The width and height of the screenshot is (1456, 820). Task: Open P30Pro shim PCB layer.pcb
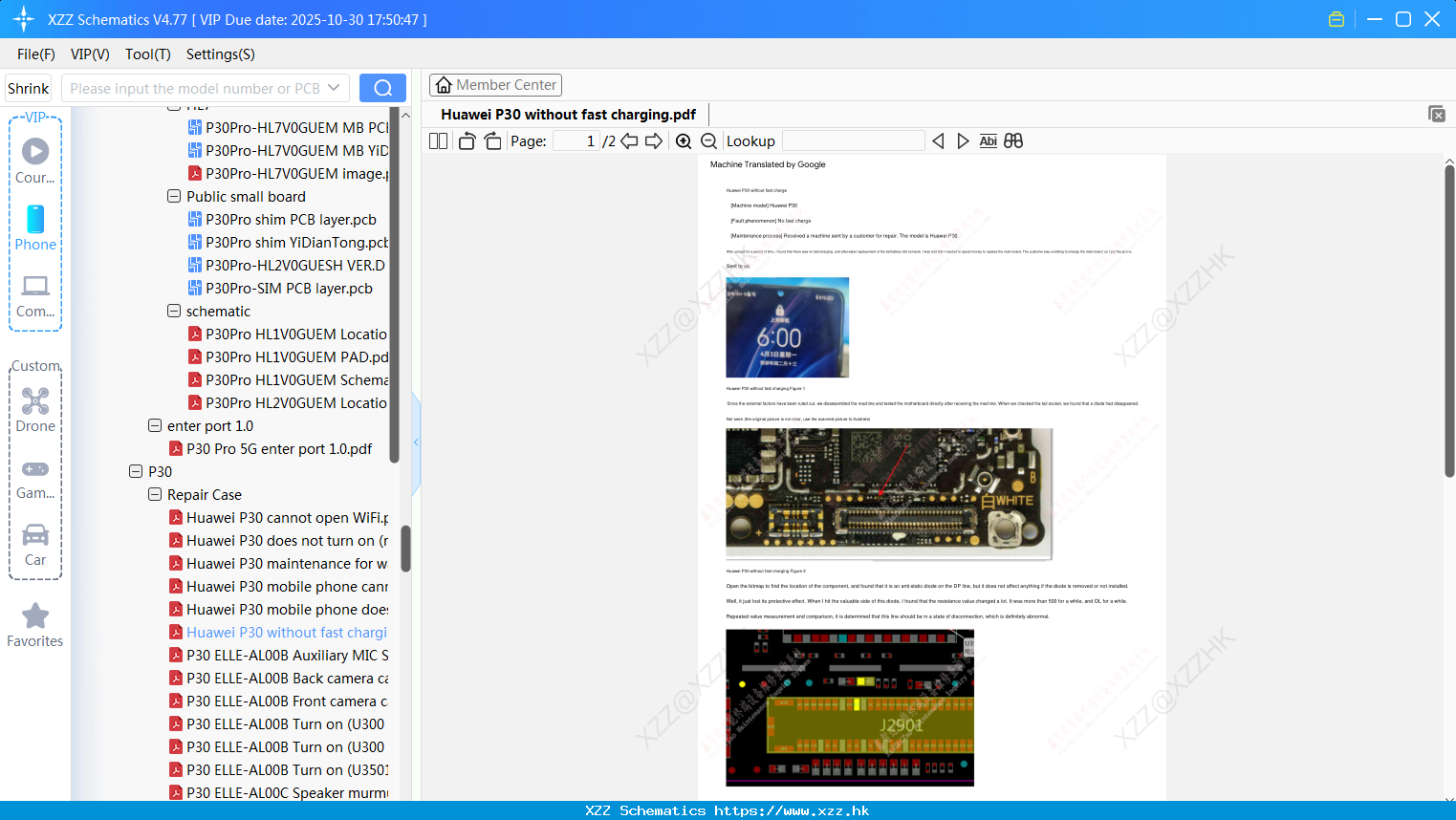coord(282,220)
